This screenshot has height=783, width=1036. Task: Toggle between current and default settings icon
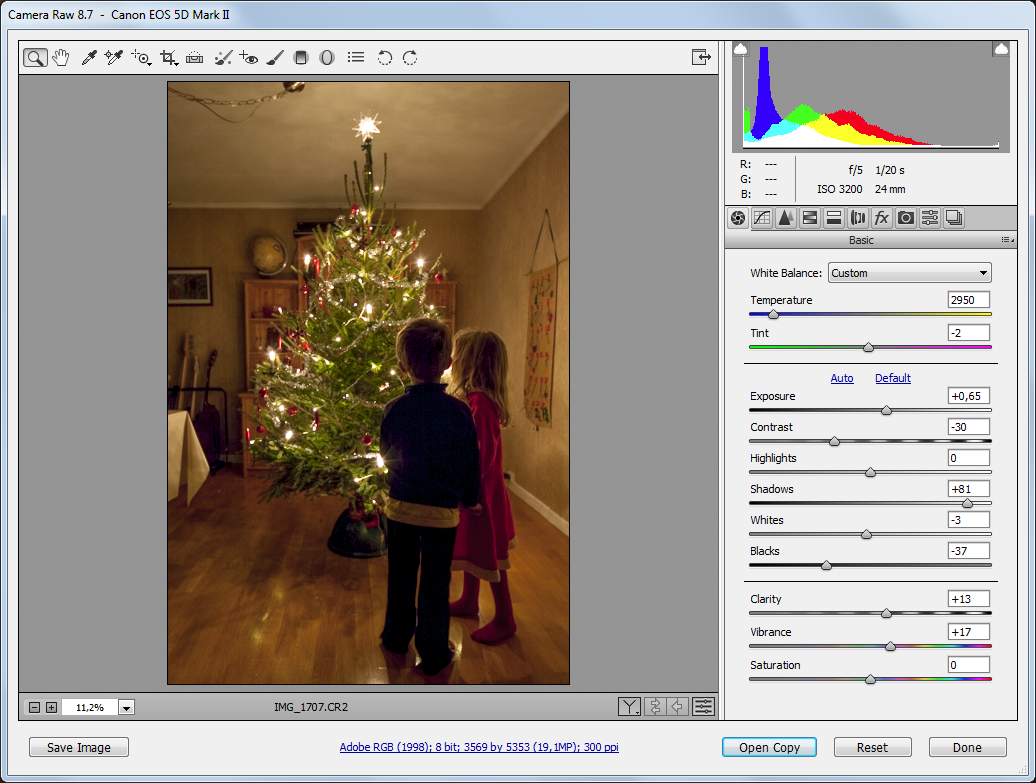pos(704,707)
